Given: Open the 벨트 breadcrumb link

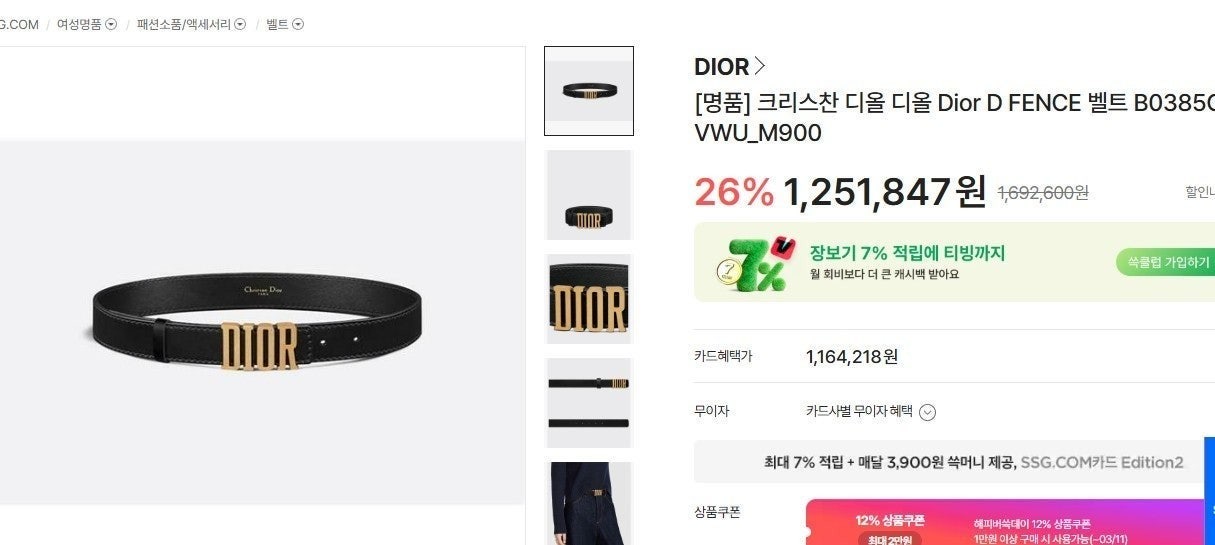Looking at the screenshot, I should click(x=277, y=24).
